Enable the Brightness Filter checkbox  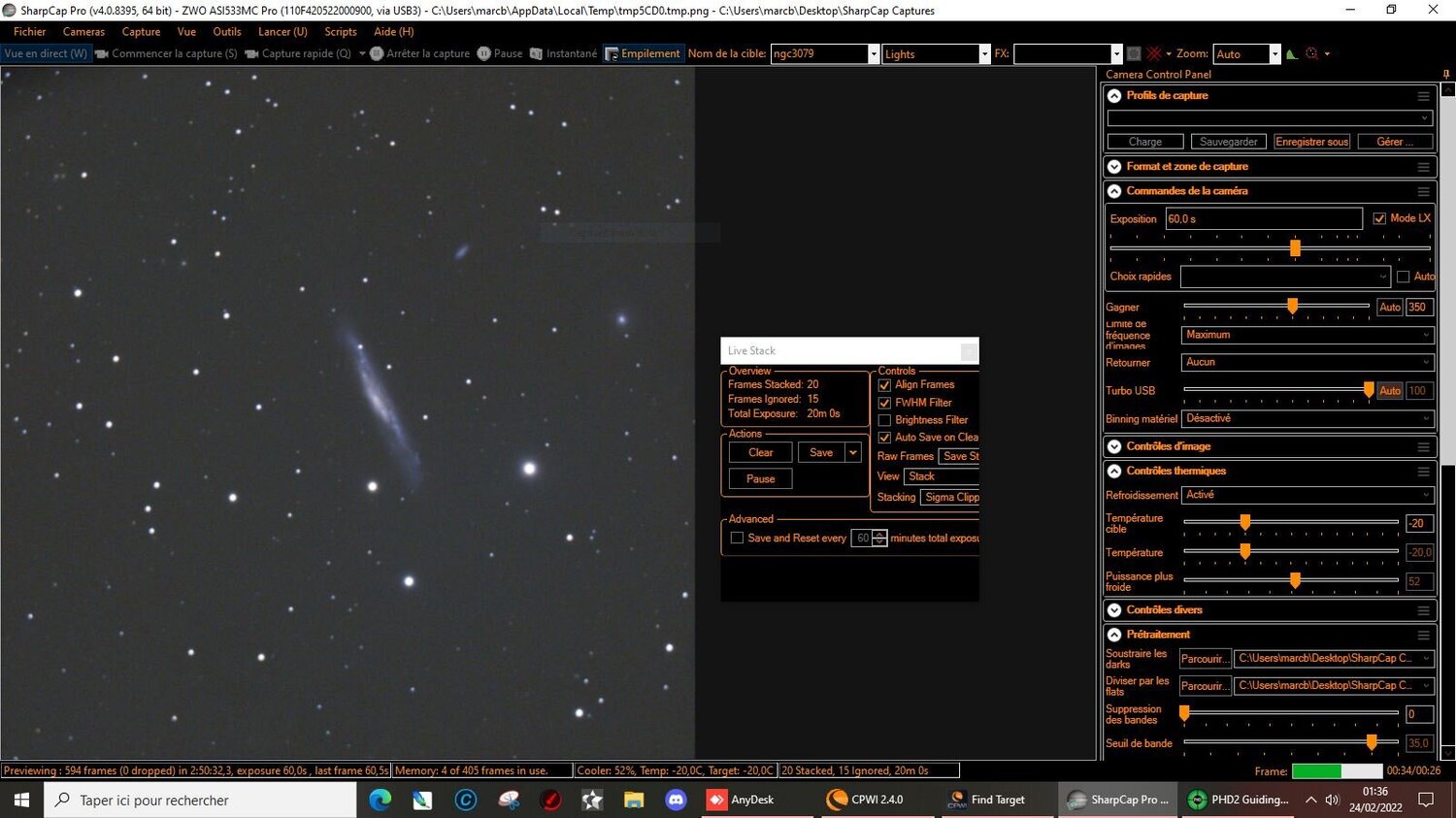coord(884,419)
